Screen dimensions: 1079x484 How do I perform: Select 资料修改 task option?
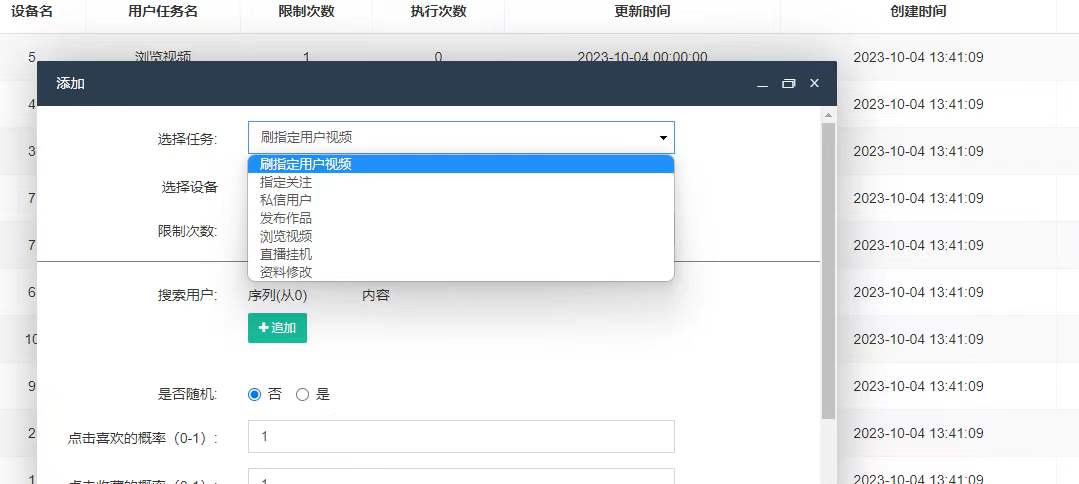tap(286, 272)
